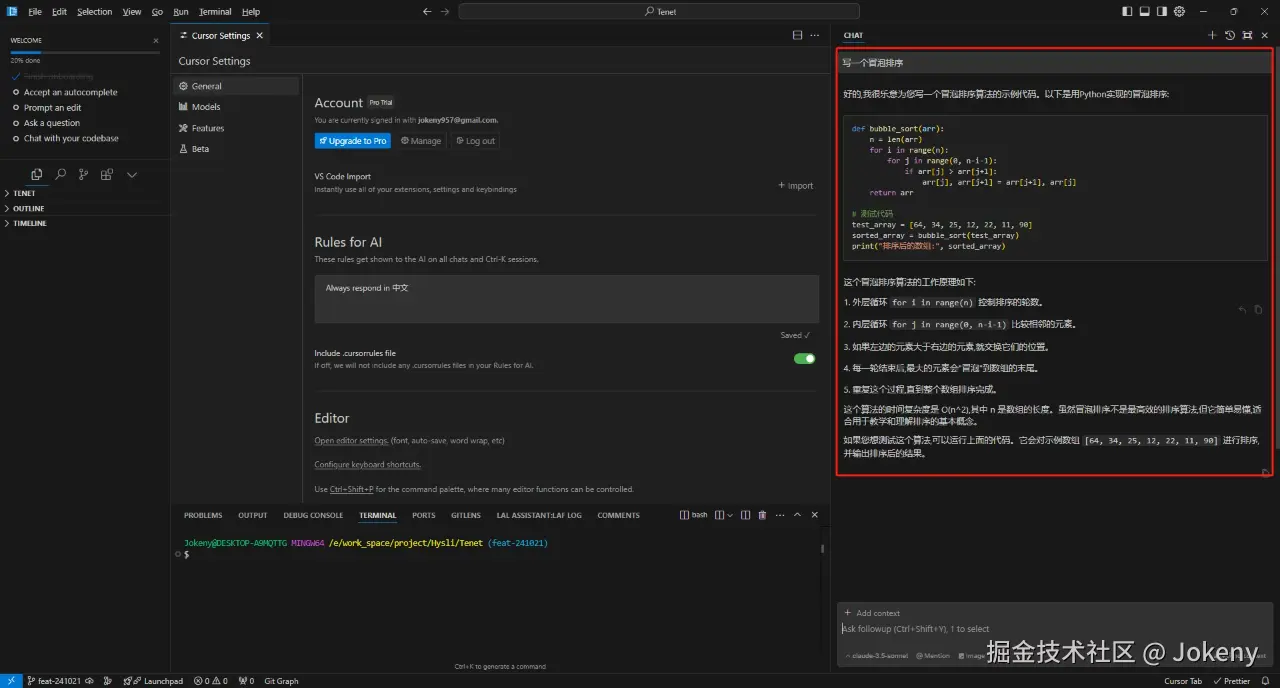Open the Explorer view icon in sidebar
This screenshot has width=1280, height=688.
(37, 174)
